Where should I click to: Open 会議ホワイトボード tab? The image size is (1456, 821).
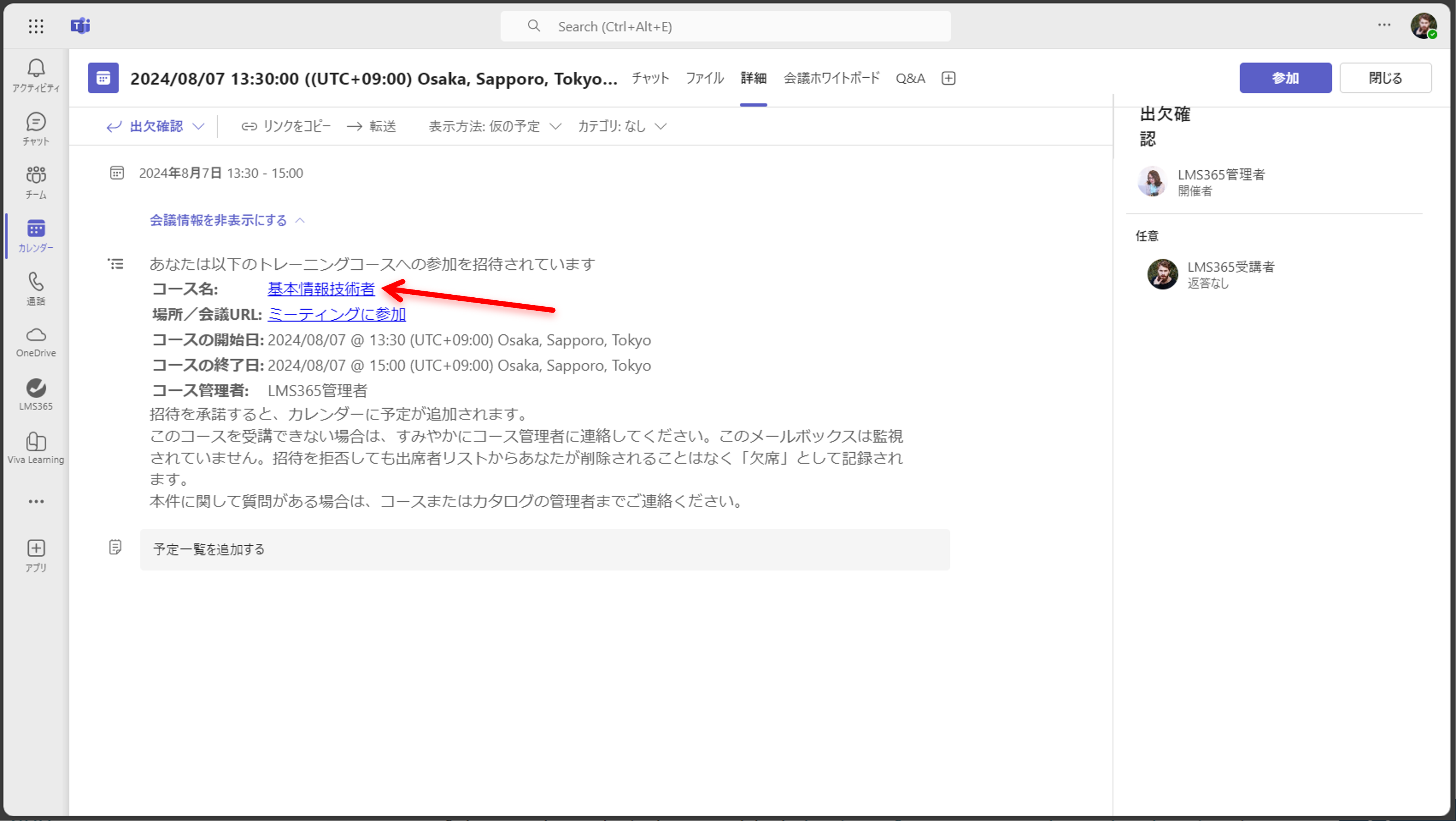click(x=831, y=78)
